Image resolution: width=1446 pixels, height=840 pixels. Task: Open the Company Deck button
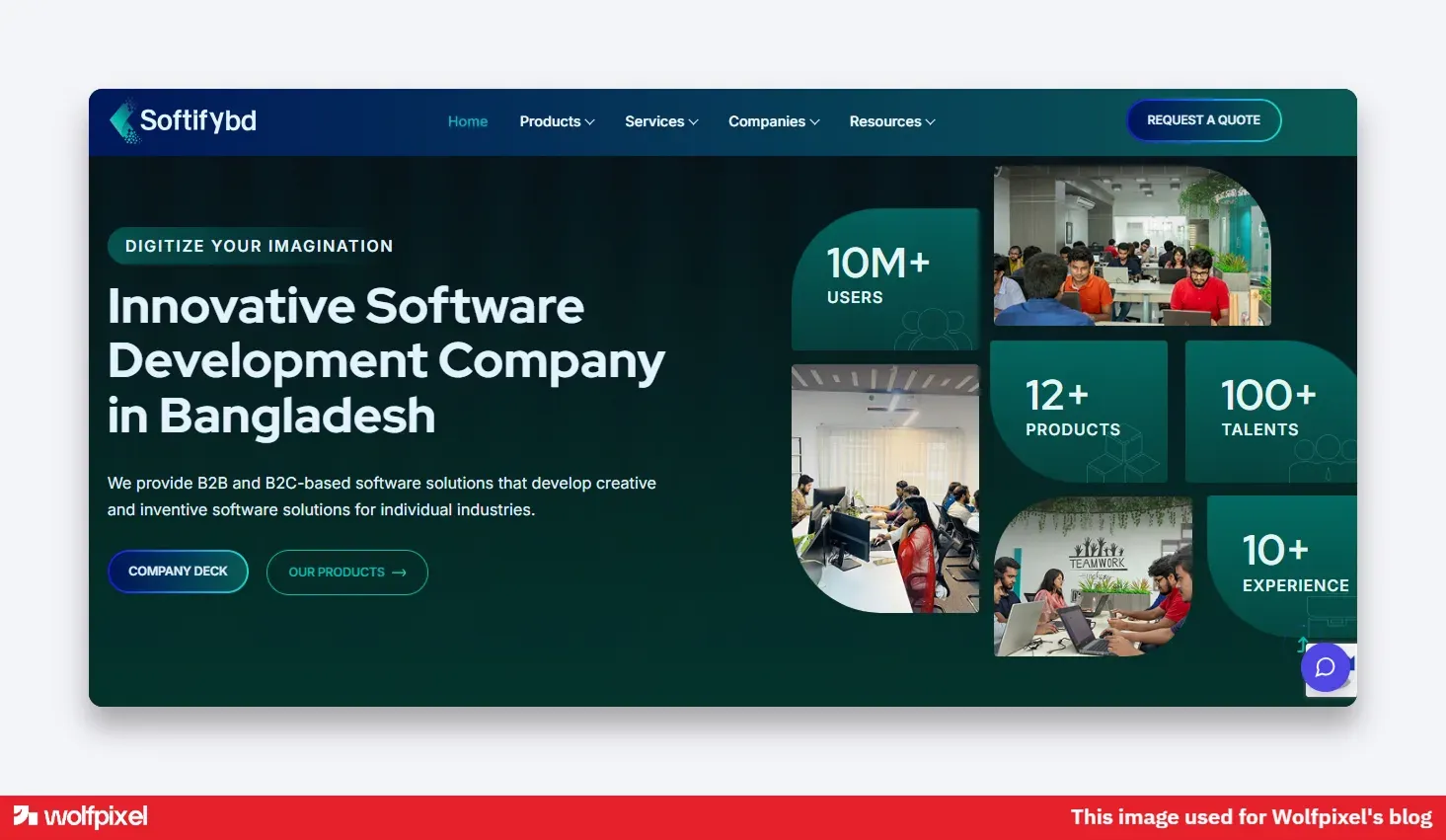[x=178, y=572]
